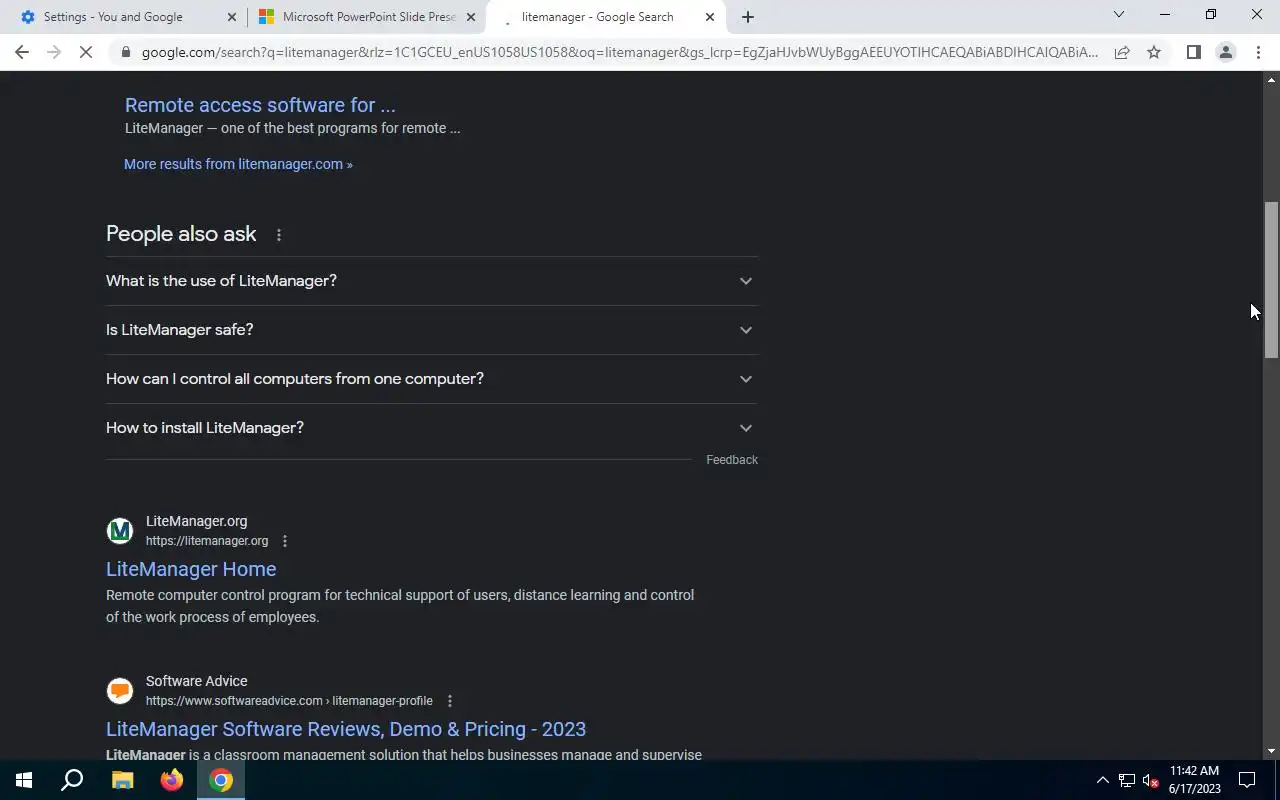
Task: Click the share page icon in address bar
Action: click(1122, 52)
